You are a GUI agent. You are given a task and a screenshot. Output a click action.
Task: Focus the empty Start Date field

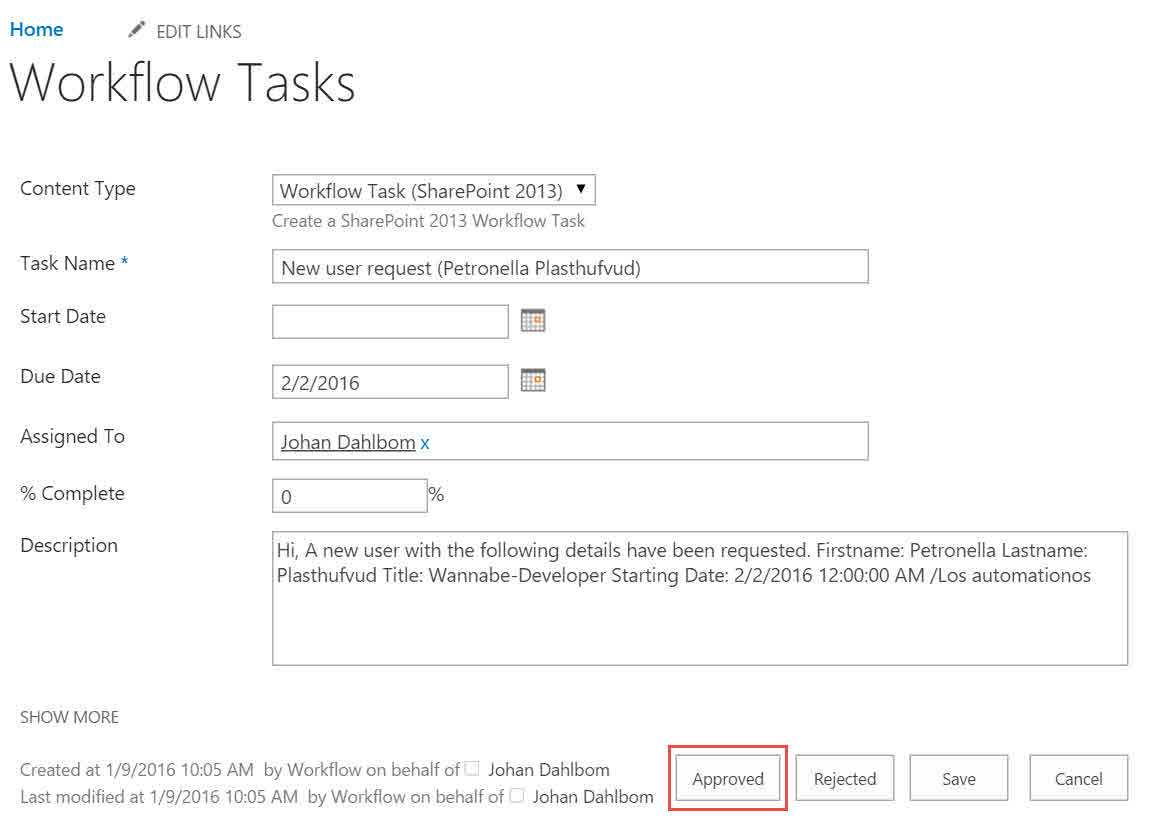click(x=390, y=322)
